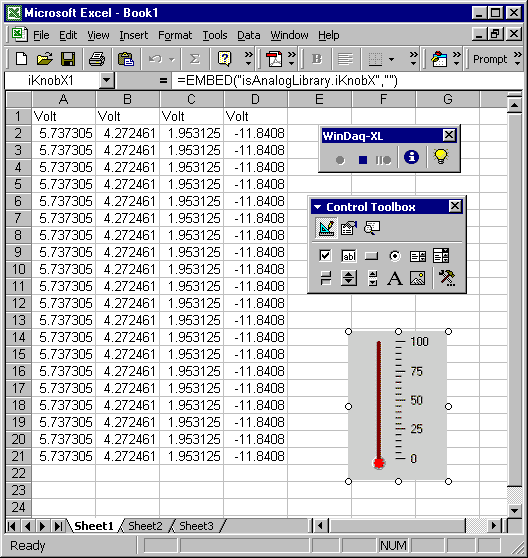Create a new workbook with New icon
528x558 pixels.
21,59
